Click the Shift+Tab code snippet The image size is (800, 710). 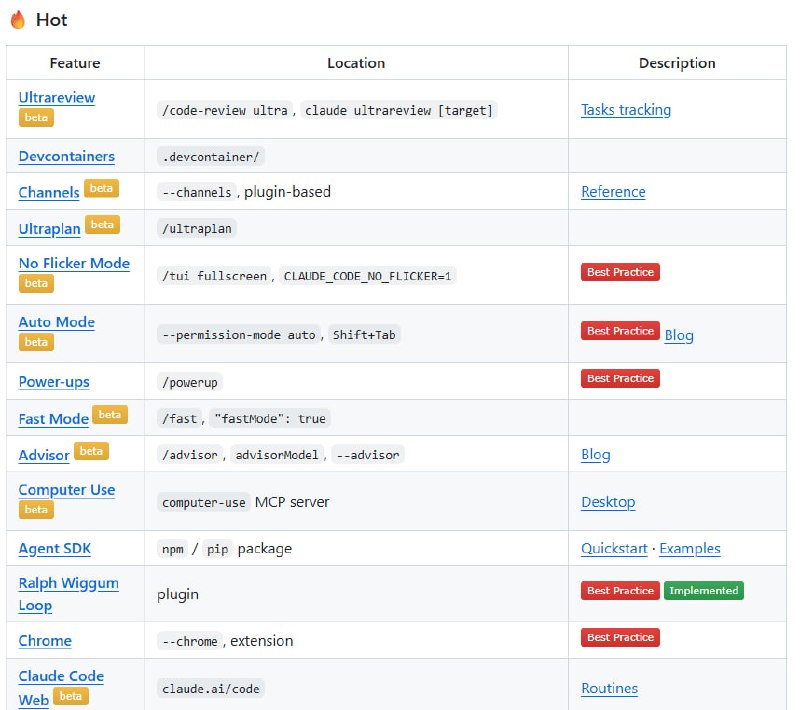(x=364, y=335)
